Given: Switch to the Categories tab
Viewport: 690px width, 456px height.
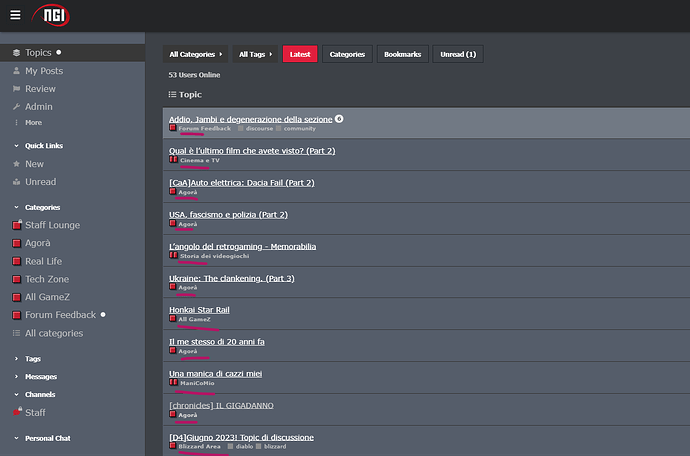Looking at the screenshot, I should (347, 54).
